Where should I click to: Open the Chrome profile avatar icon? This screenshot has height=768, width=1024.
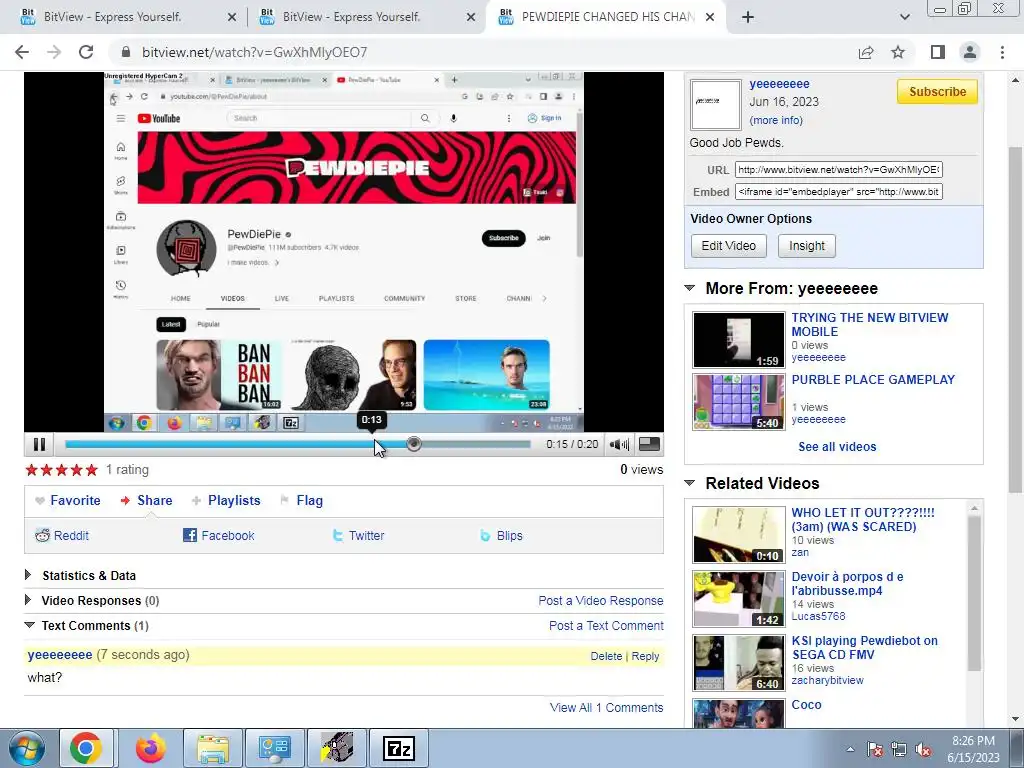pos(970,52)
